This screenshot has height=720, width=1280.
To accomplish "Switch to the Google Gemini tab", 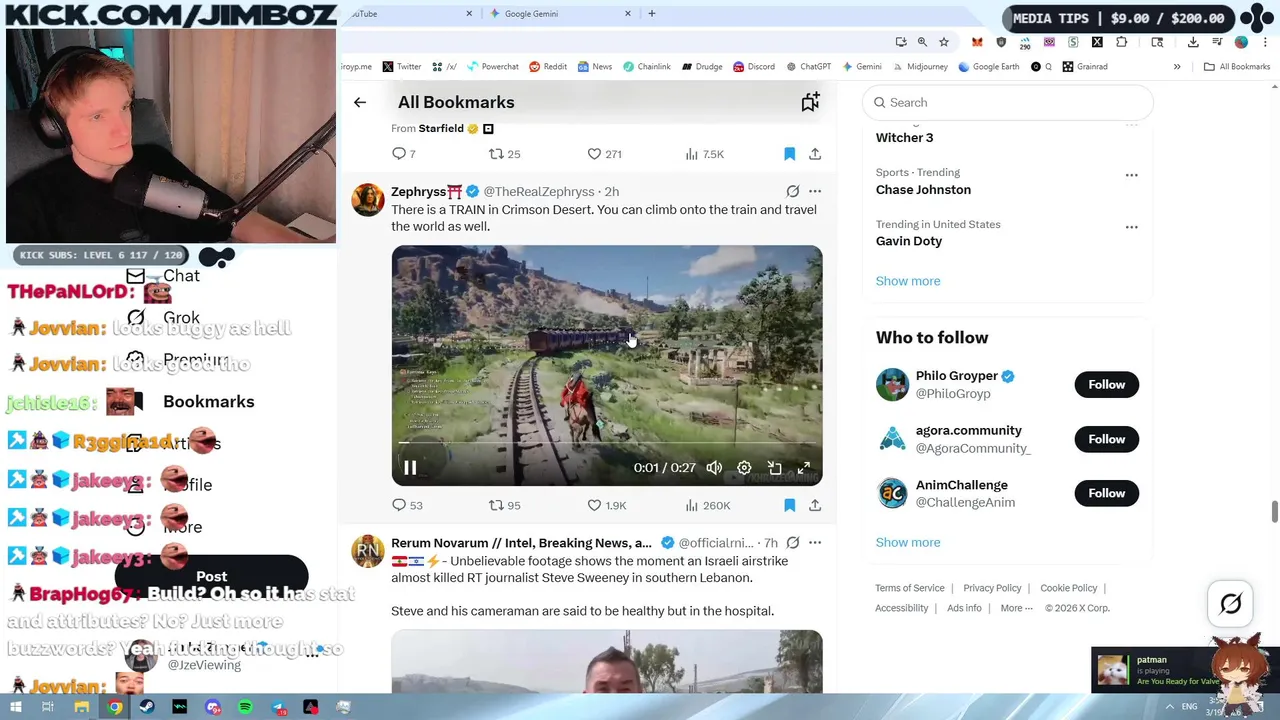I will click(x=560, y=14).
